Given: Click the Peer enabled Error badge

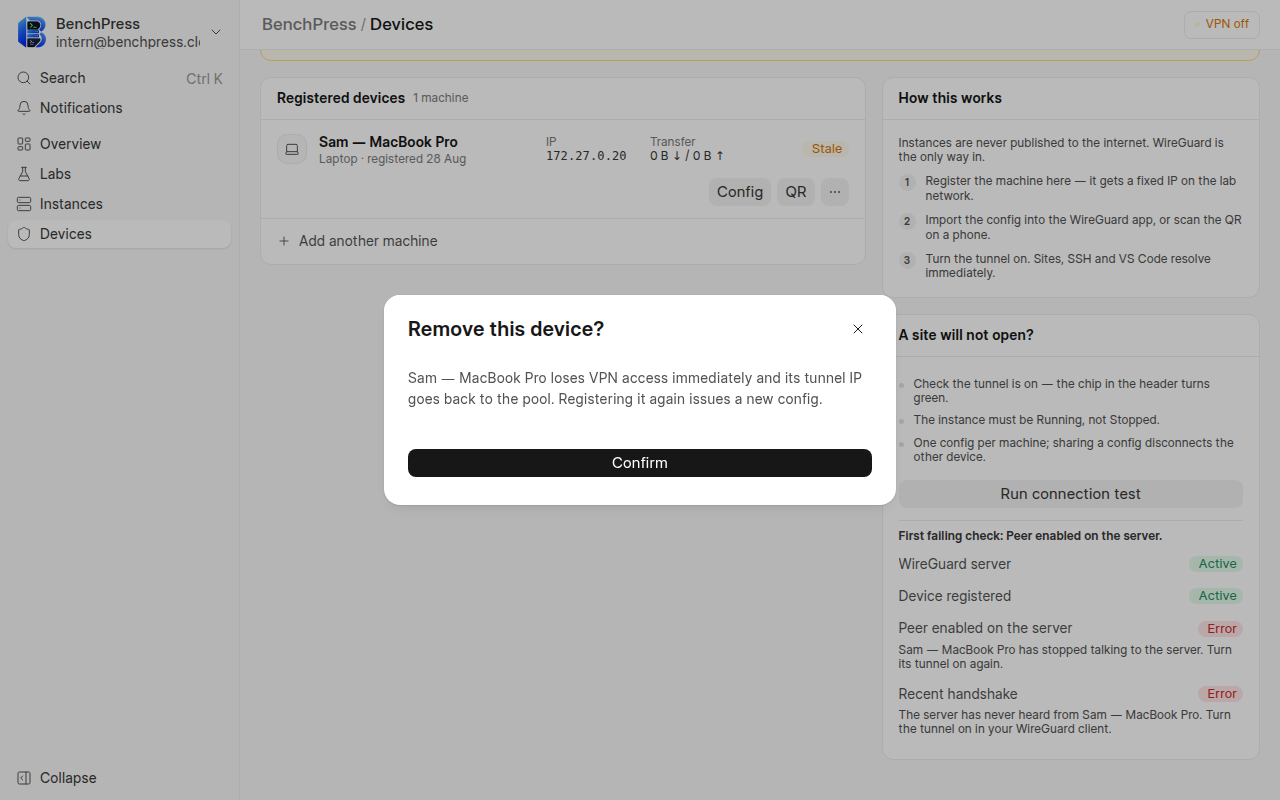Looking at the screenshot, I should tap(1222, 629).
